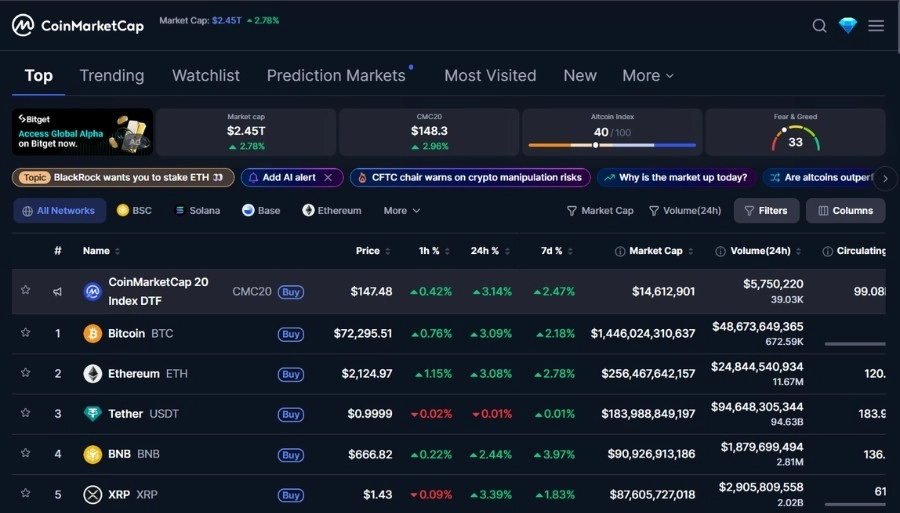The height and width of the screenshot is (513, 900).
Task: Star XRP for the watchlist
Action: tap(25, 493)
